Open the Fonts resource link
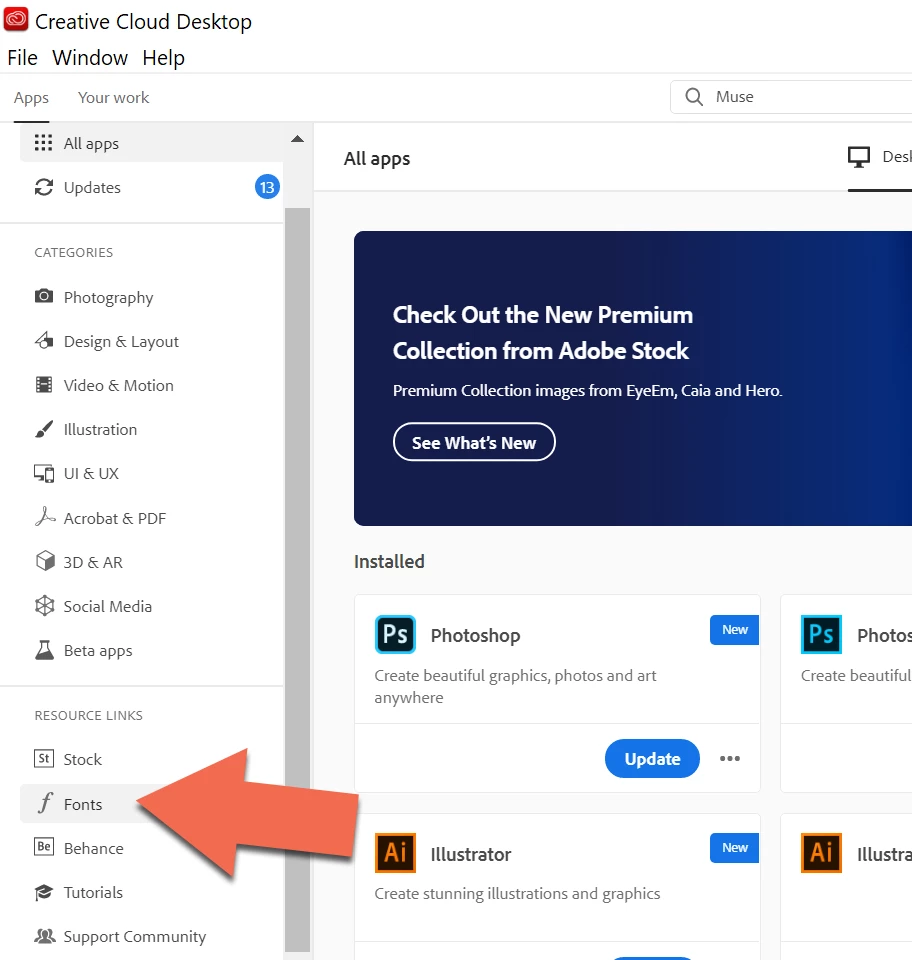912x960 pixels. (x=83, y=804)
